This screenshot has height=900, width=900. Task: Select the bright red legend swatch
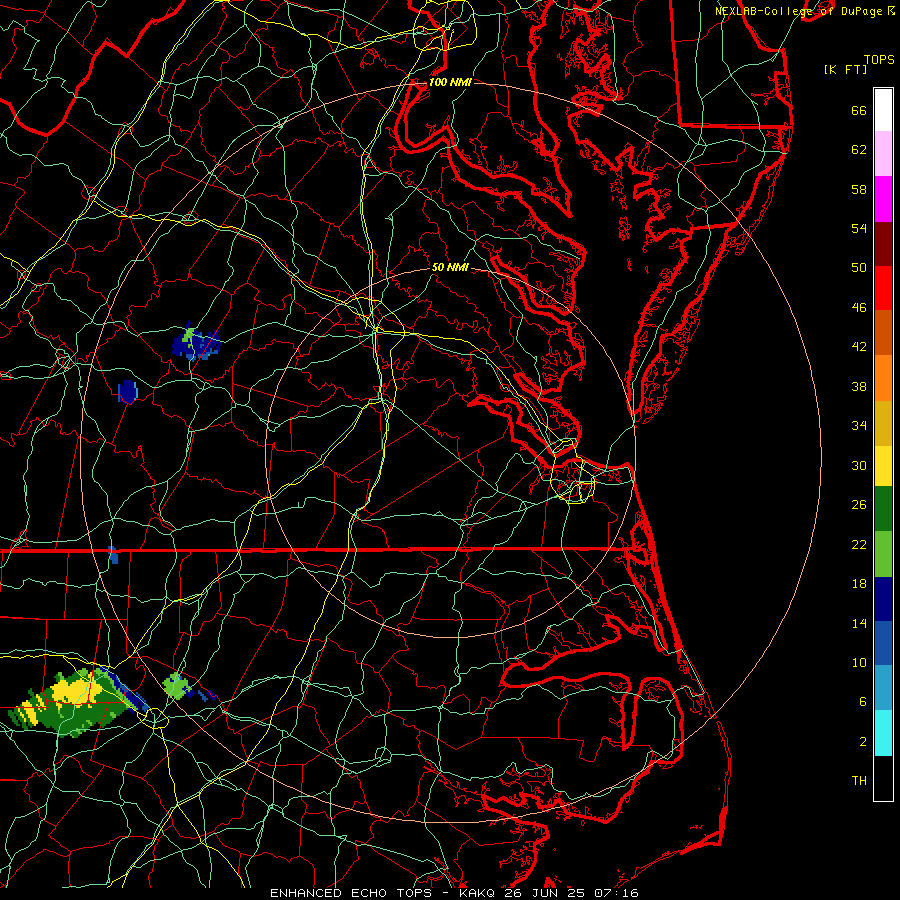(883, 288)
